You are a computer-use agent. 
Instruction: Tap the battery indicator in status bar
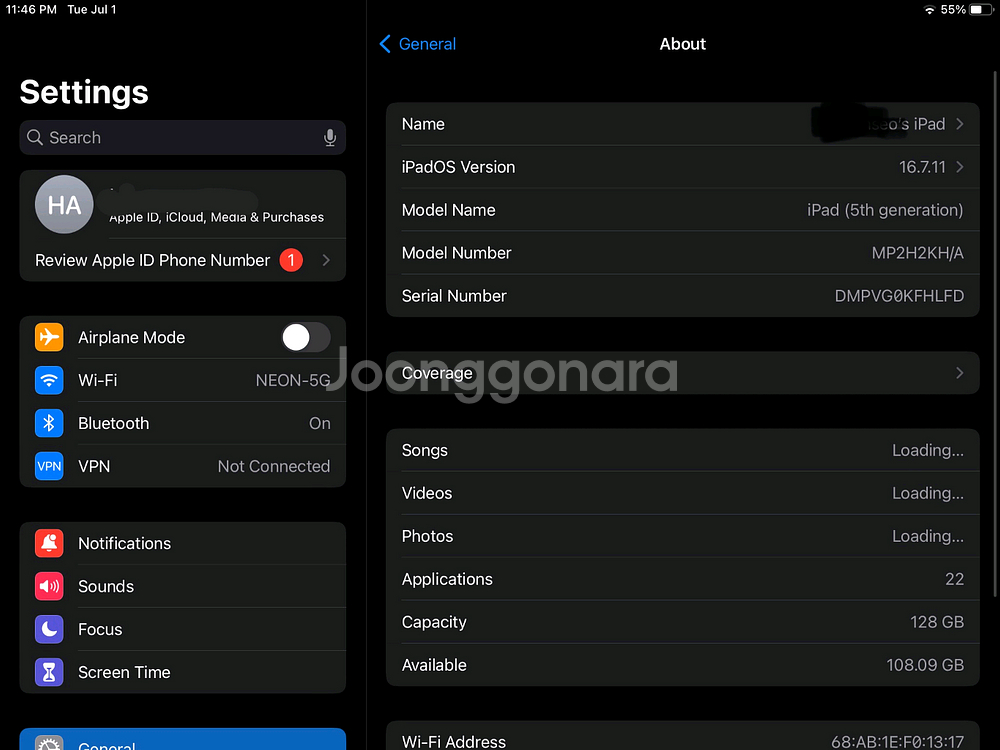coord(981,10)
